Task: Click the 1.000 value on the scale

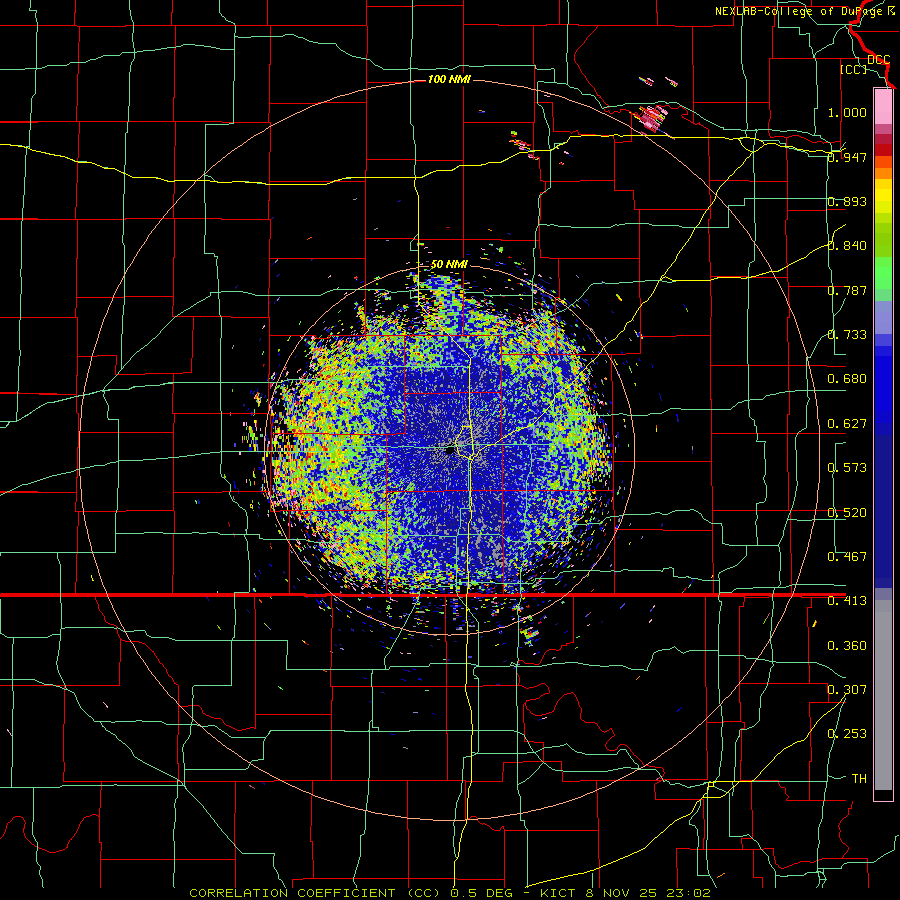Action: [847, 112]
